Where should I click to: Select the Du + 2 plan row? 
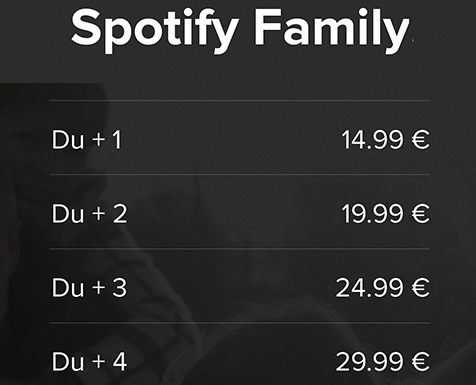click(240, 212)
